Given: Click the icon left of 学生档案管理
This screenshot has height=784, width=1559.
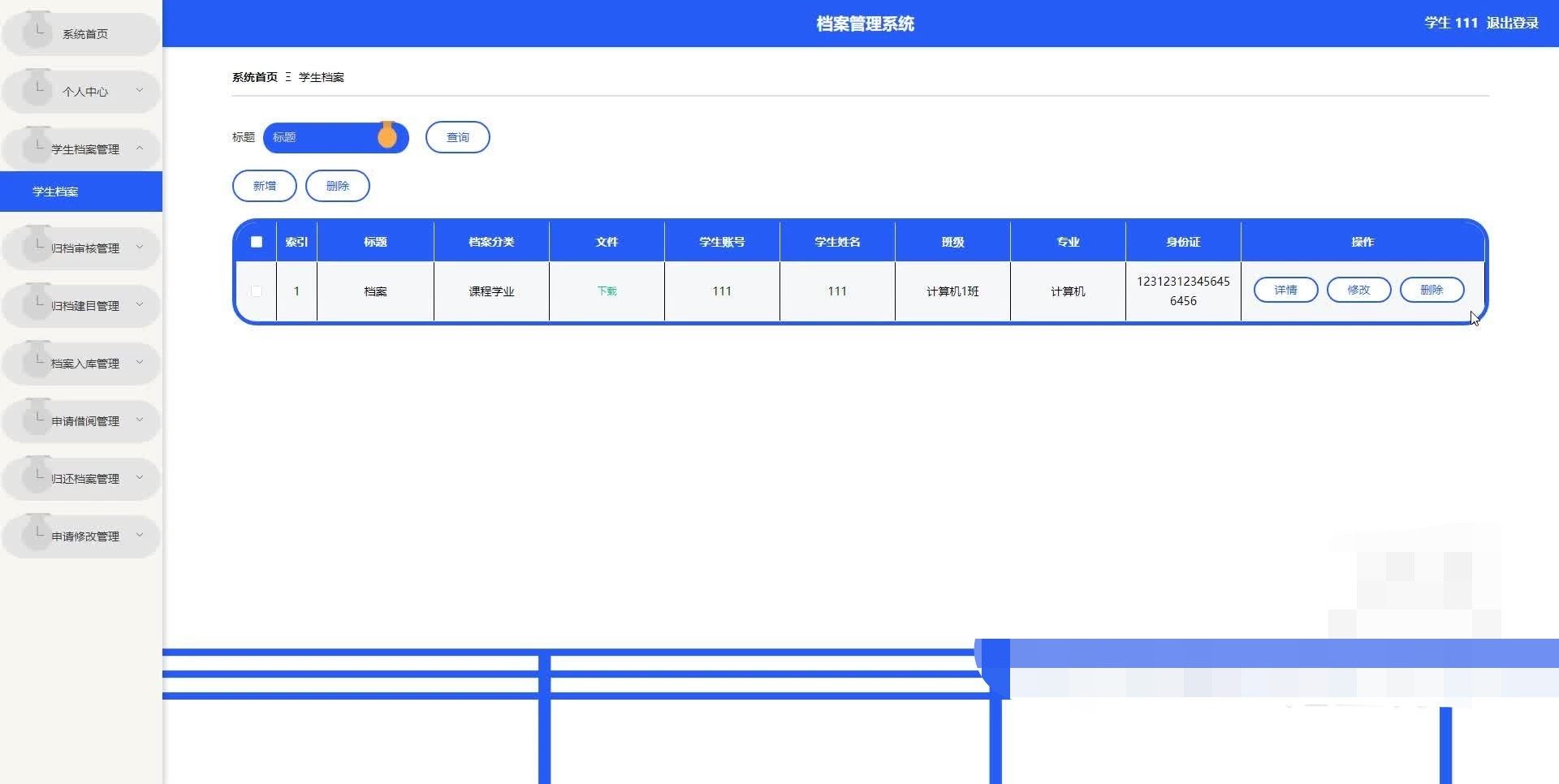Looking at the screenshot, I should coord(37,146).
